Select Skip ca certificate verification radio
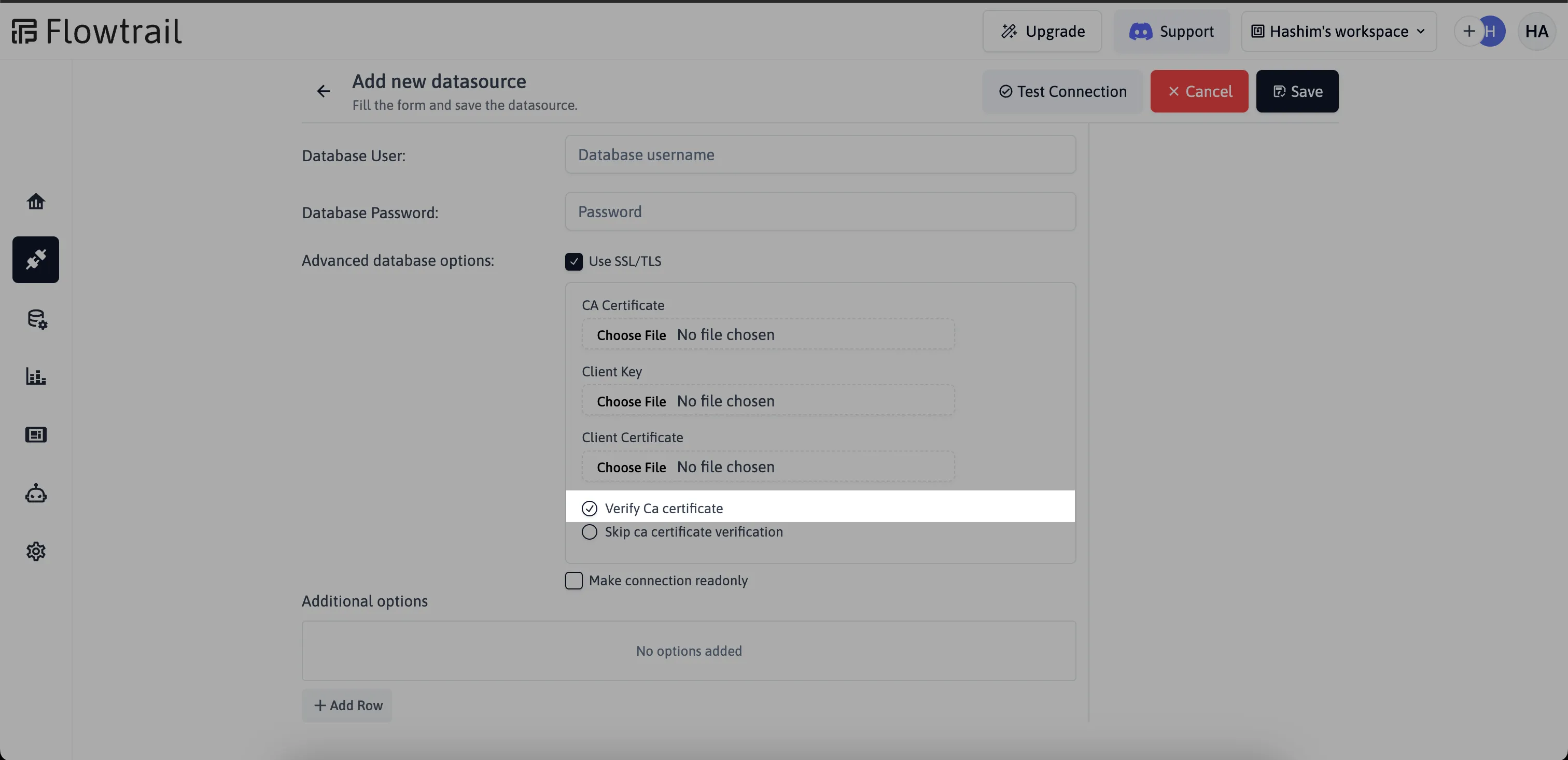This screenshot has height=760, width=1568. point(589,532)
